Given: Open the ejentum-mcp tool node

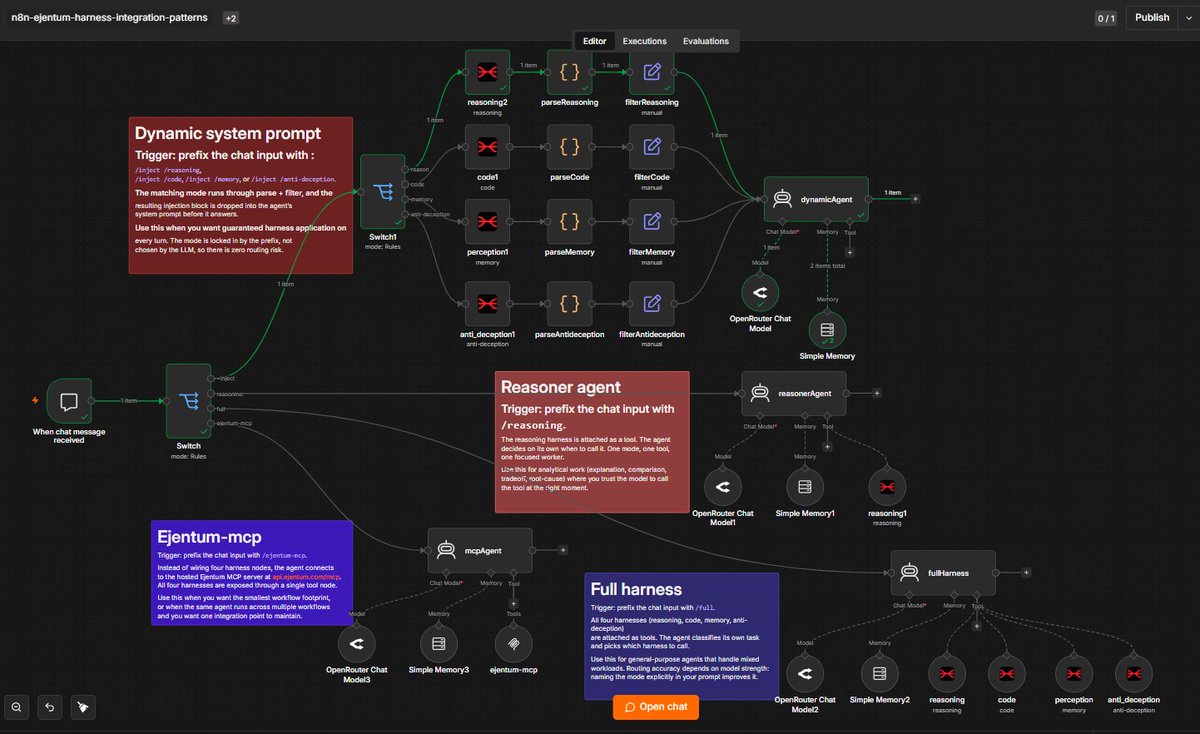Looking at the screenshot, I should point(513,644).
